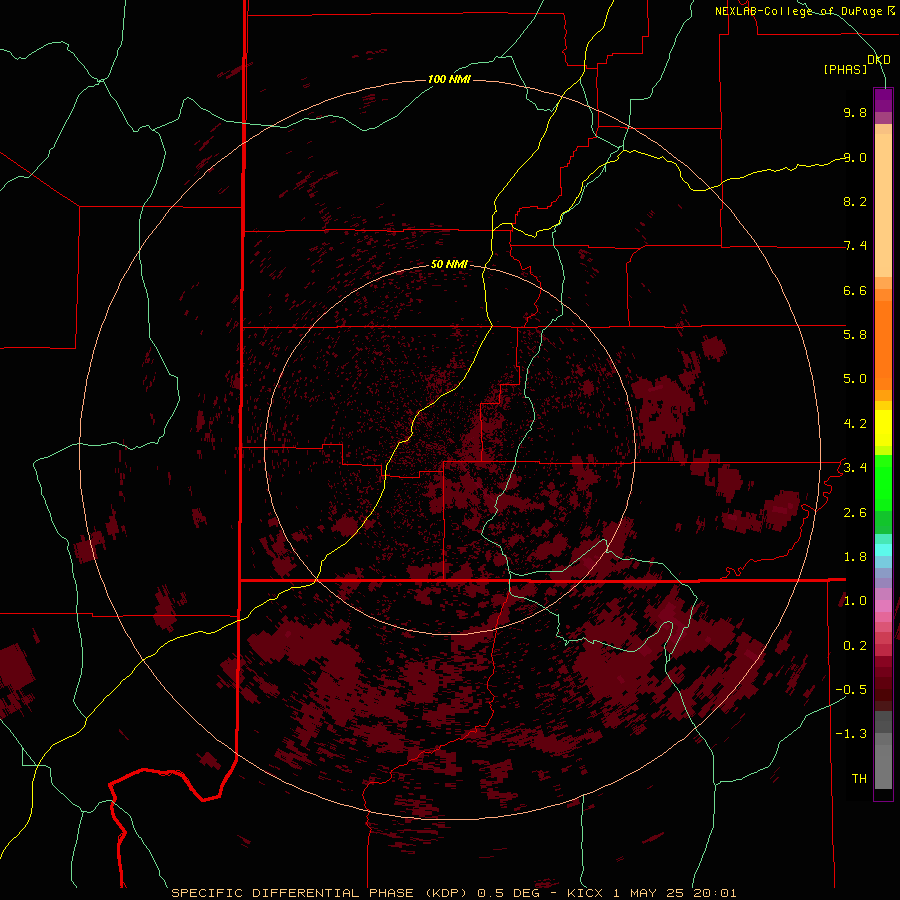Click the Specific Differential Phase caption
Screen dimensions: 900x900
453,893
